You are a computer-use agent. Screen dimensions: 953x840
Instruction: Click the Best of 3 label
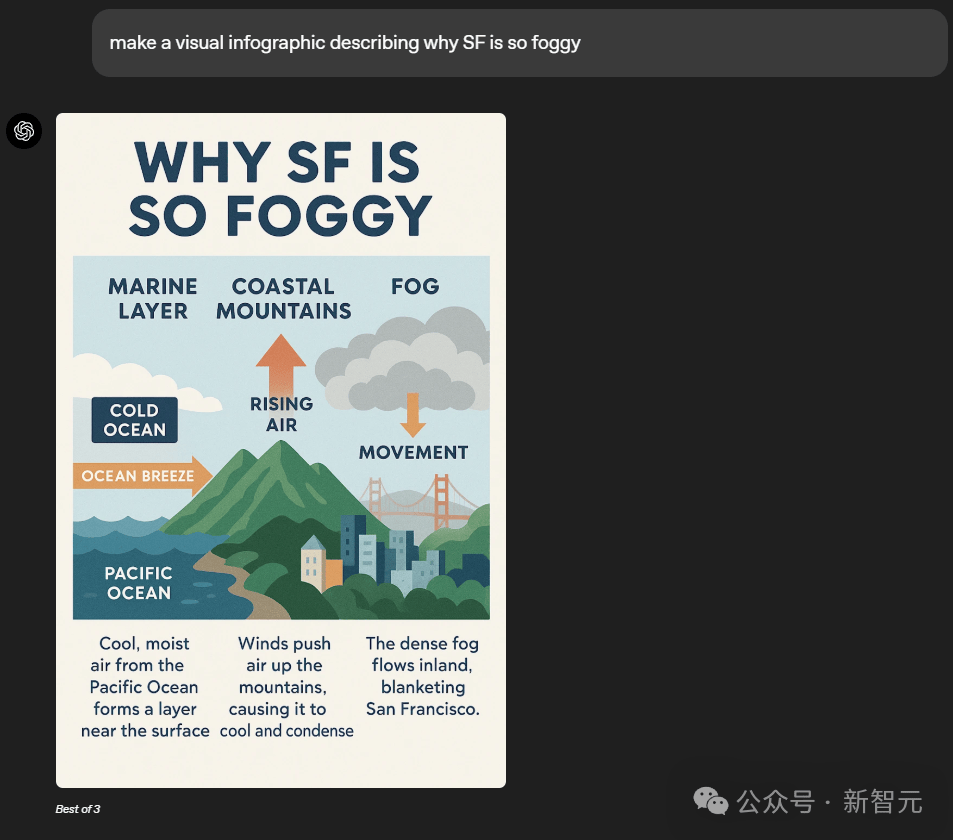click(78, 809)
